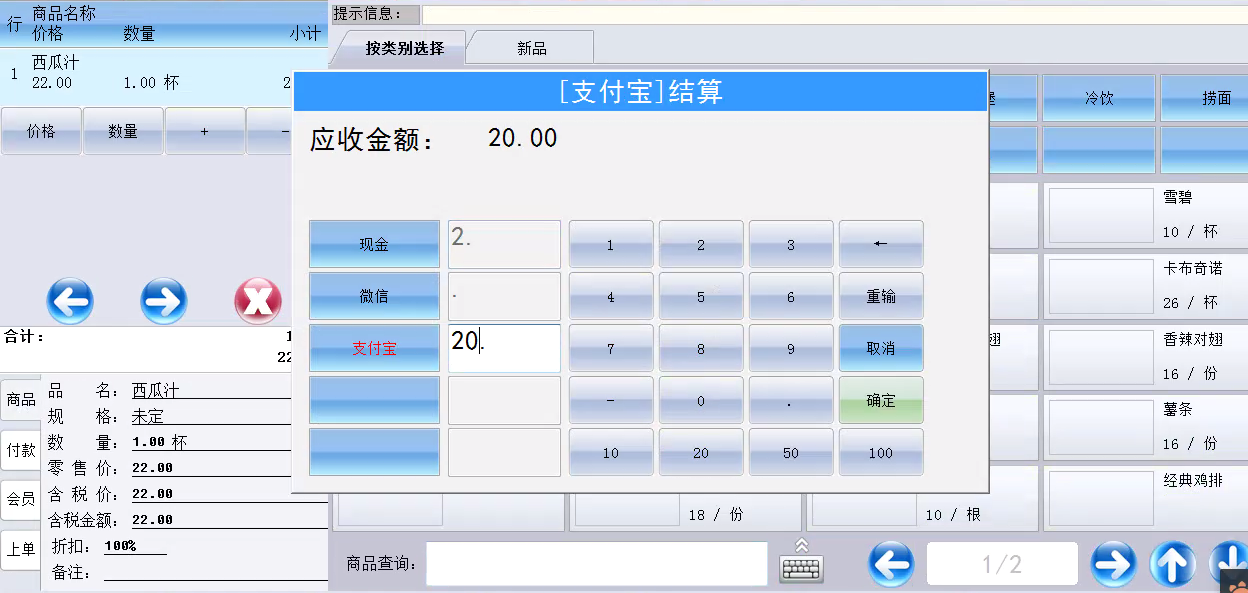
Task: Open the 会员 side tab
Action: click(21, 499)
